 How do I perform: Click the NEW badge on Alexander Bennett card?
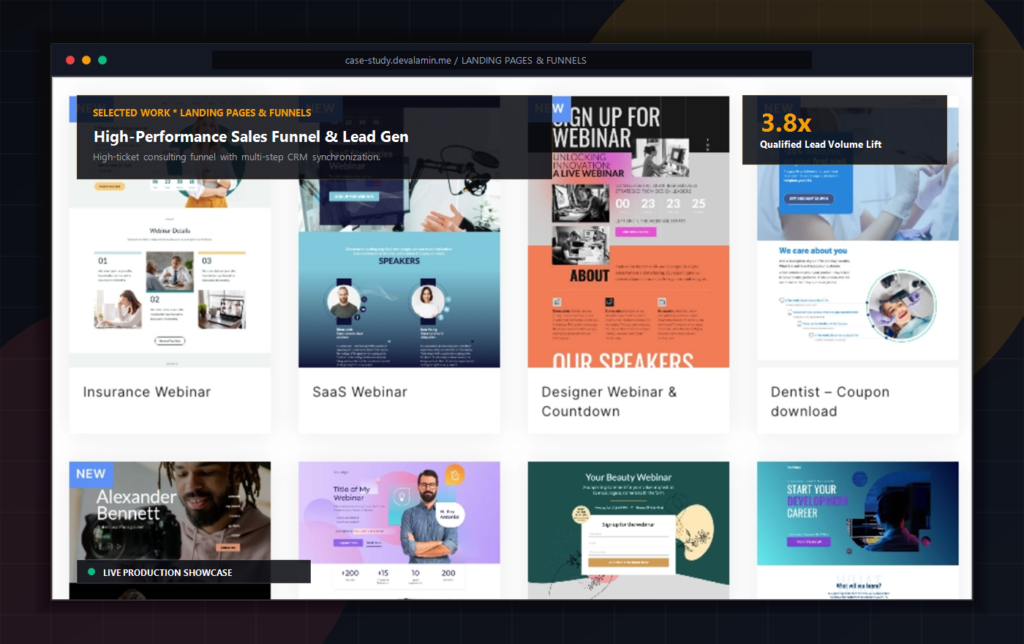point(91,474)
